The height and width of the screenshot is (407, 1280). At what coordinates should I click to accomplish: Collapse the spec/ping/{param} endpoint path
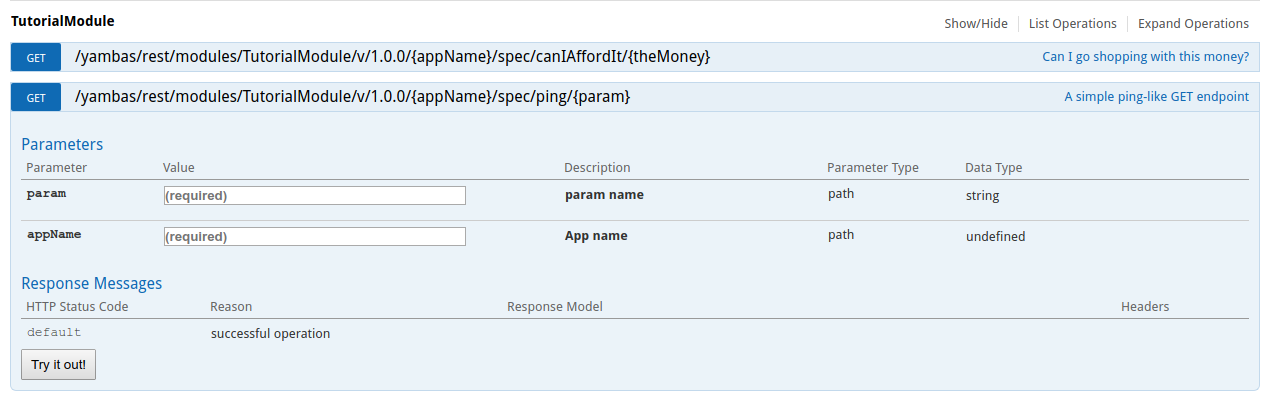pos(352,97)
